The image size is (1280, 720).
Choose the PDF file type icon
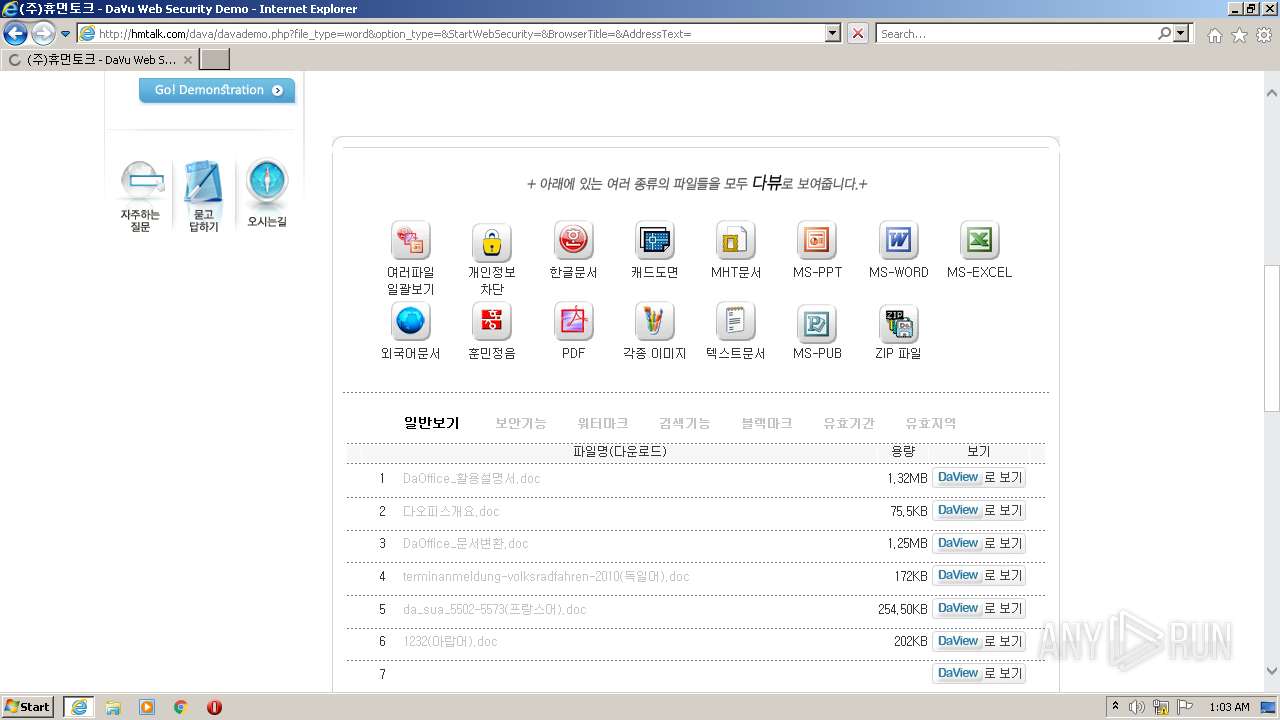(573, 322)
